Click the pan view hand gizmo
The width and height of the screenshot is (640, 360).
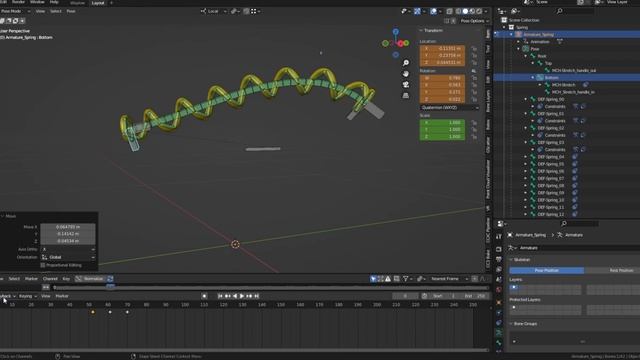tap(406, 74)
